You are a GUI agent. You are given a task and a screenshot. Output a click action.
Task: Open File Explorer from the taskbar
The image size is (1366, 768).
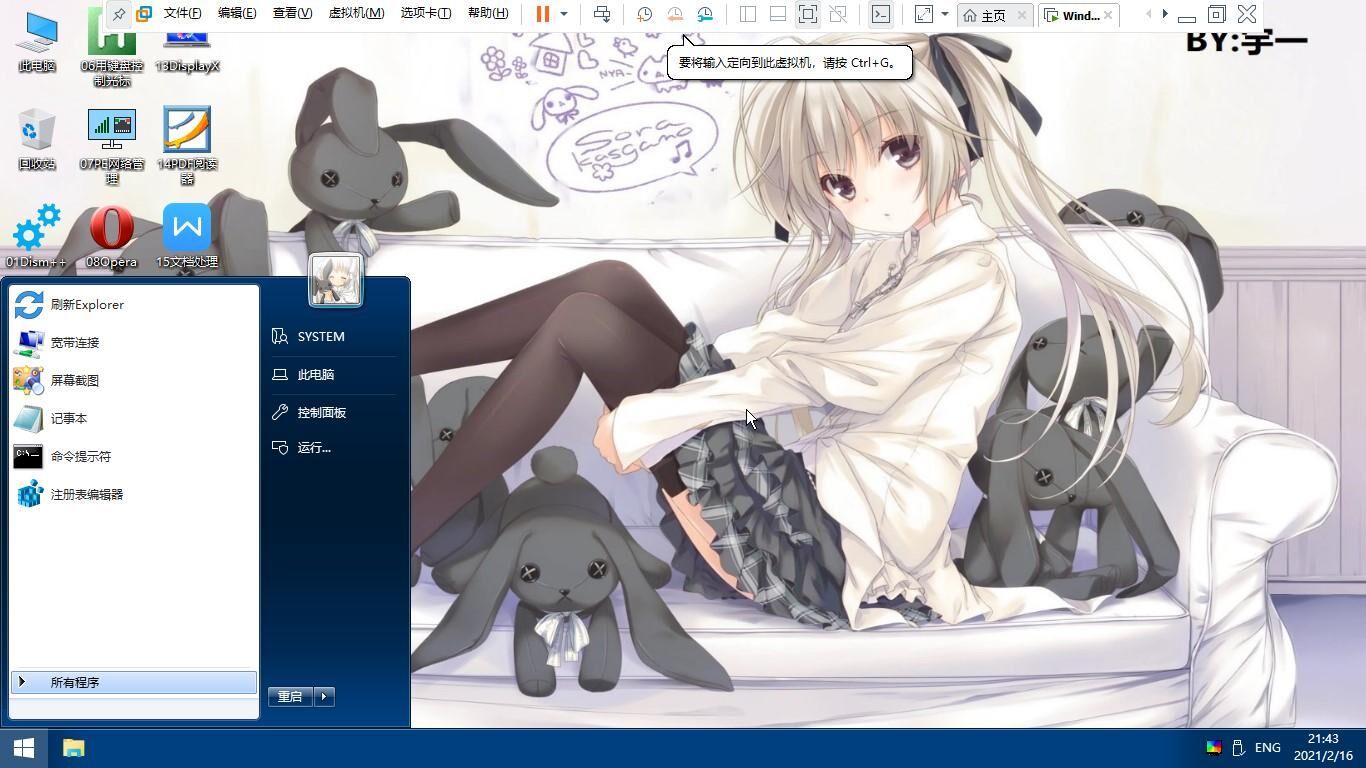click(x=74, y=748)
